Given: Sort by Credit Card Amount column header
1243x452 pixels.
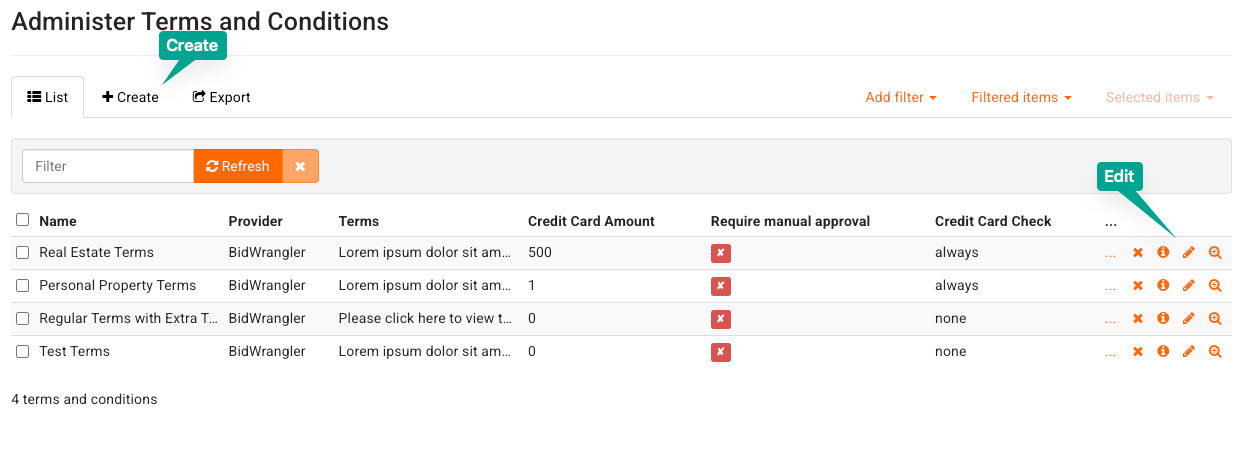Looking at the screenshot, I should tap(591, 221).
